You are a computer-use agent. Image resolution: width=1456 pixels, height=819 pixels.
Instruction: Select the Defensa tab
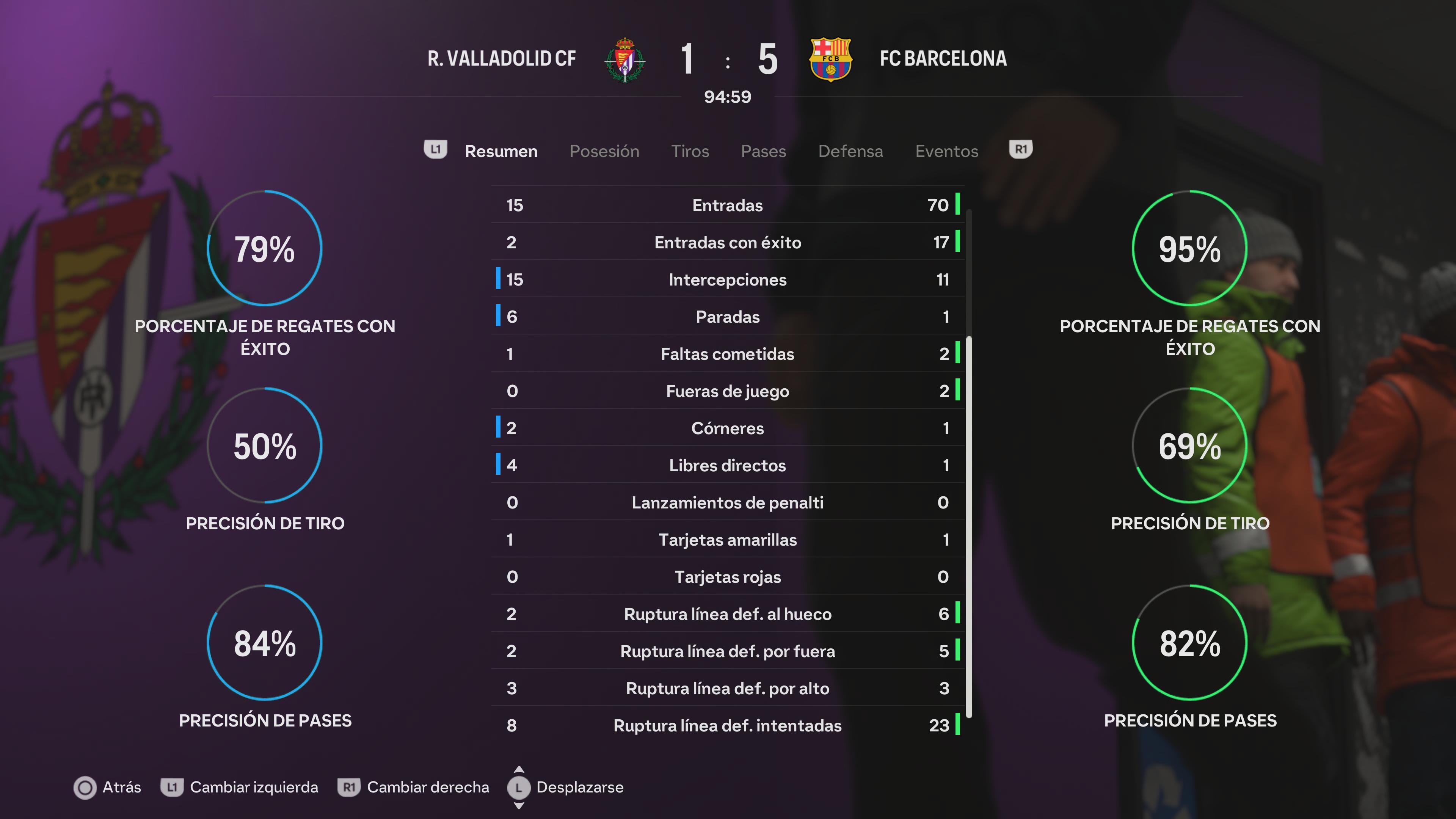point(850,151)
